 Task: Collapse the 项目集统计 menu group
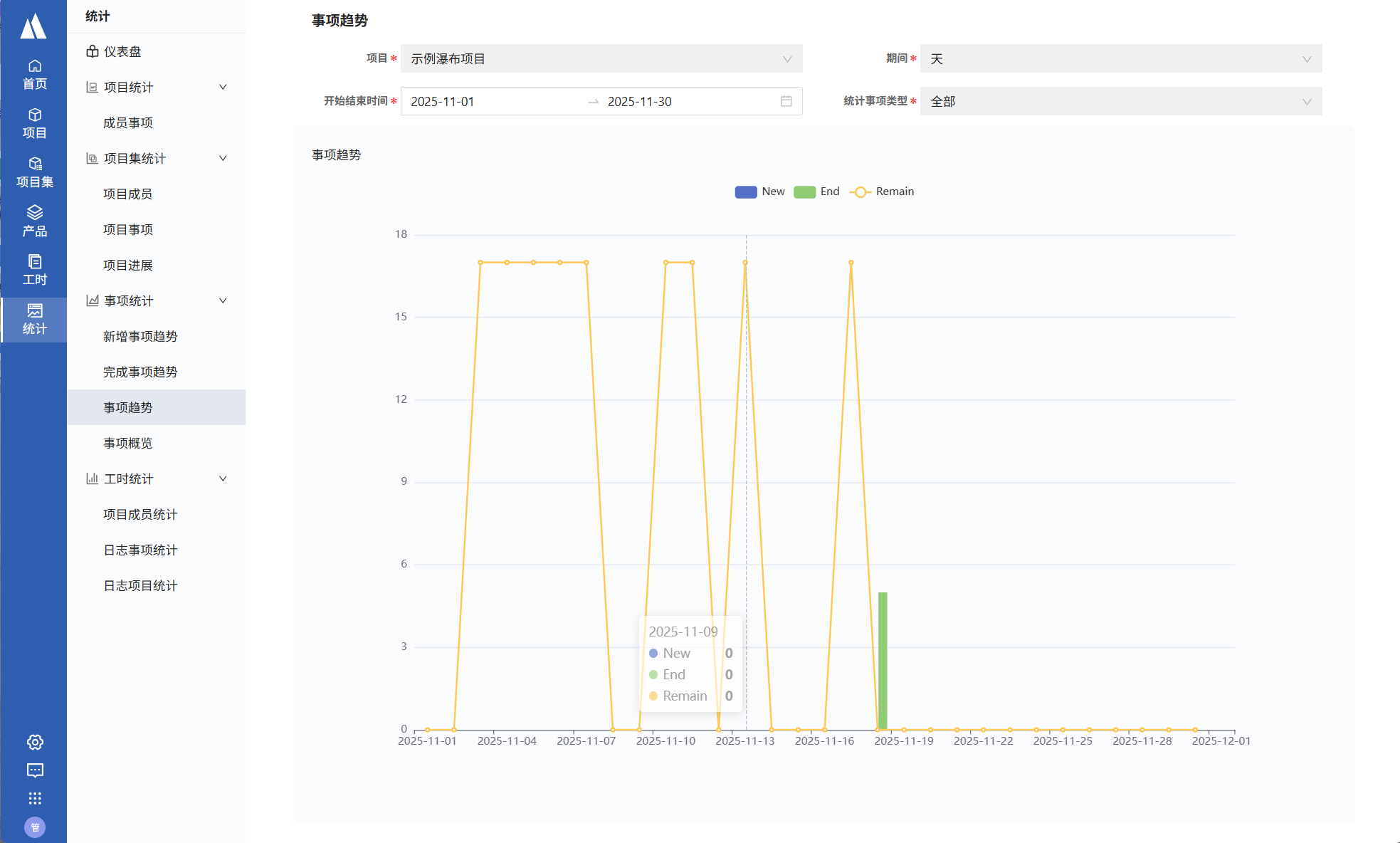tap(157, 158)
